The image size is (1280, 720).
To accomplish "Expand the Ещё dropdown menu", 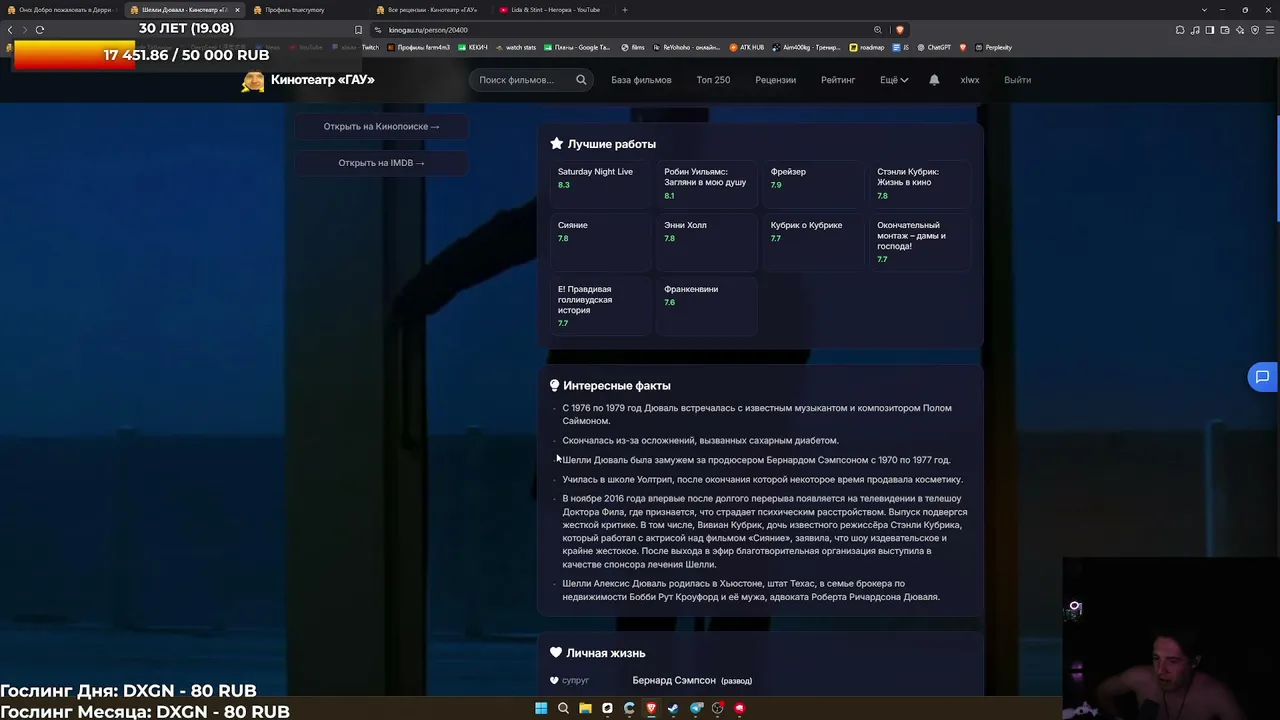I will pos(893,80).
